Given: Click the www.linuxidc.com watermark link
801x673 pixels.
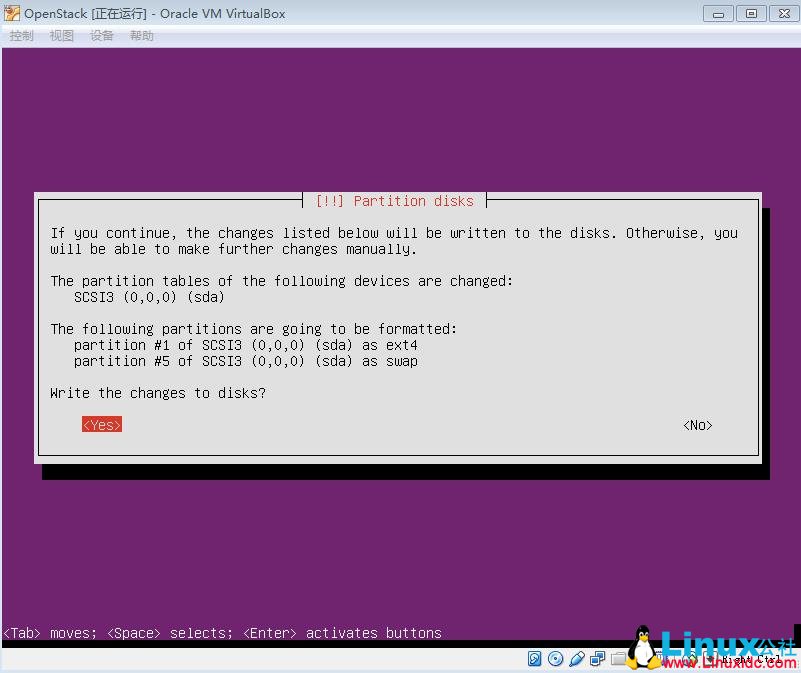Looking at the screenshot, I should pyautogui.click(x=730, y=661).
